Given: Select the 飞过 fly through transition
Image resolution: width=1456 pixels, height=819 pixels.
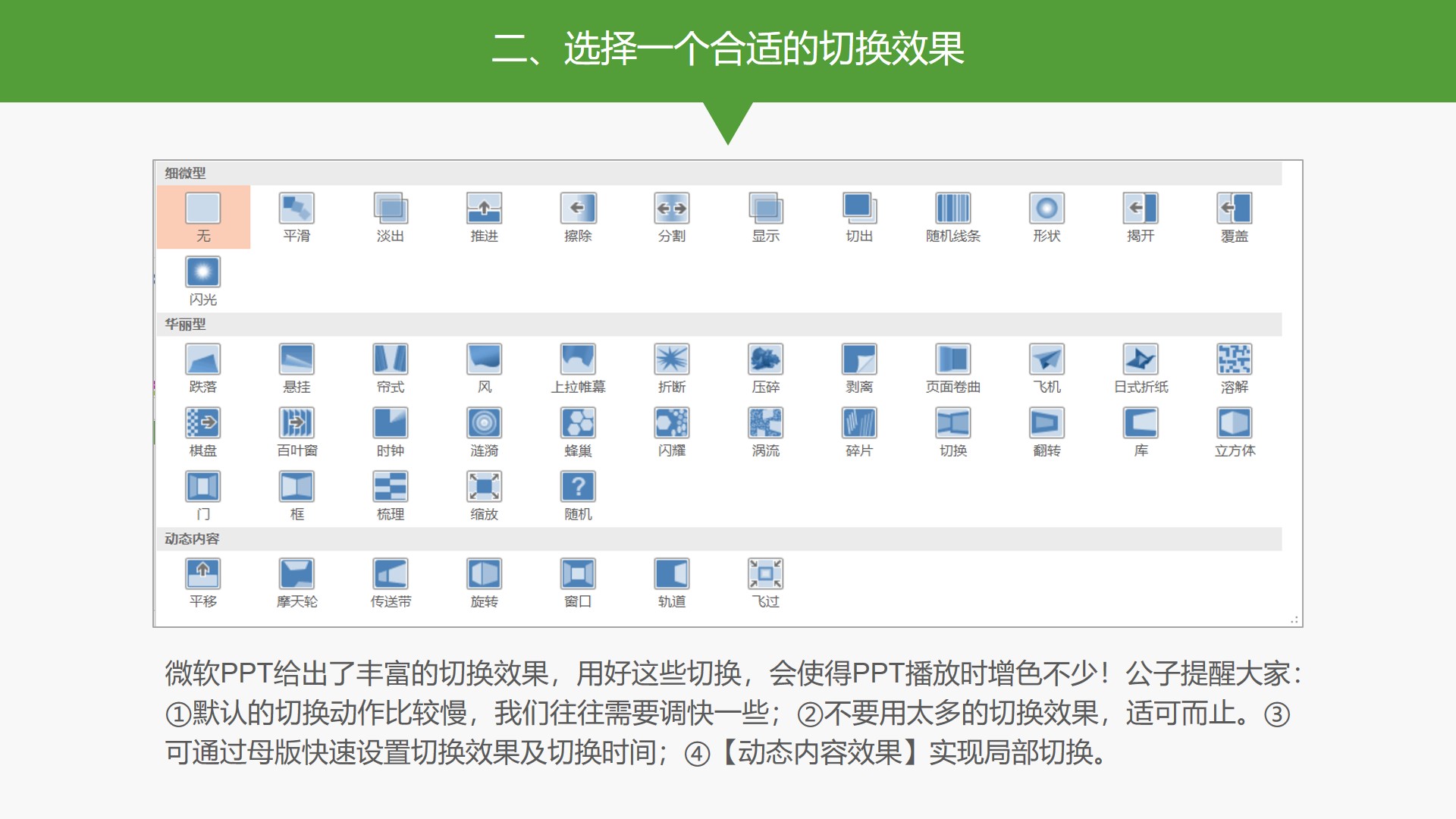Looking at the screenshot, I should click(766, 582).
